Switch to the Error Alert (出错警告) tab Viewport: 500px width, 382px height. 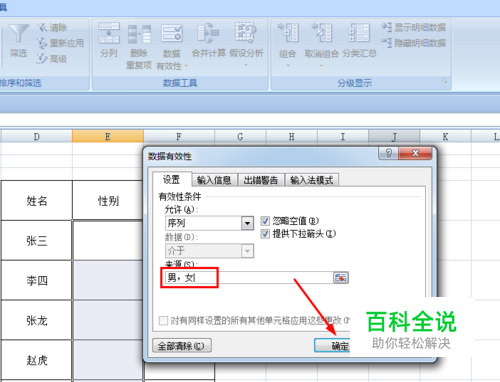click(261, 180)
